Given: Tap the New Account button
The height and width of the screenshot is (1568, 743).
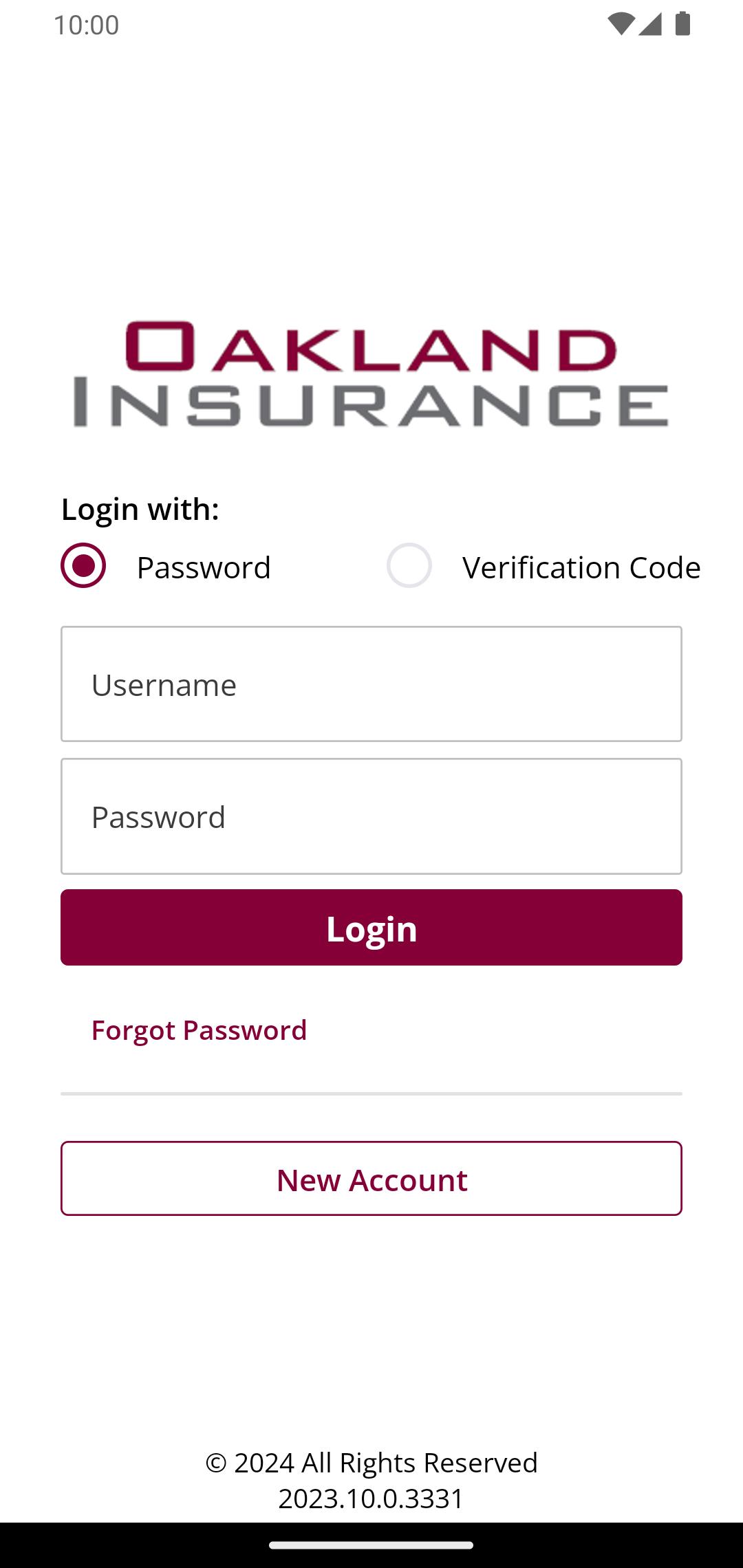Looking at the screenshot, I should pos(371,1179).
